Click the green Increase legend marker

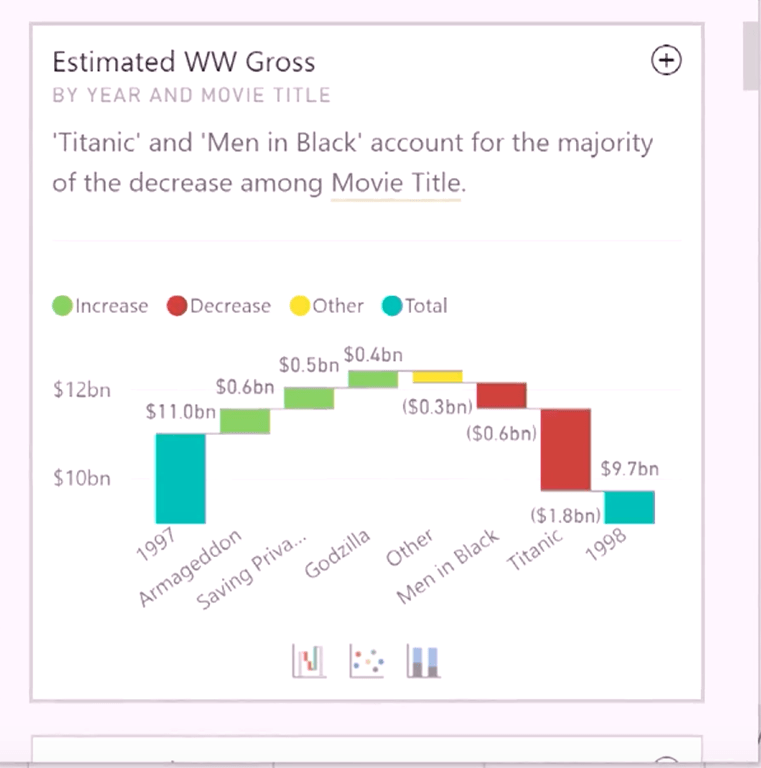click(63, 306)
